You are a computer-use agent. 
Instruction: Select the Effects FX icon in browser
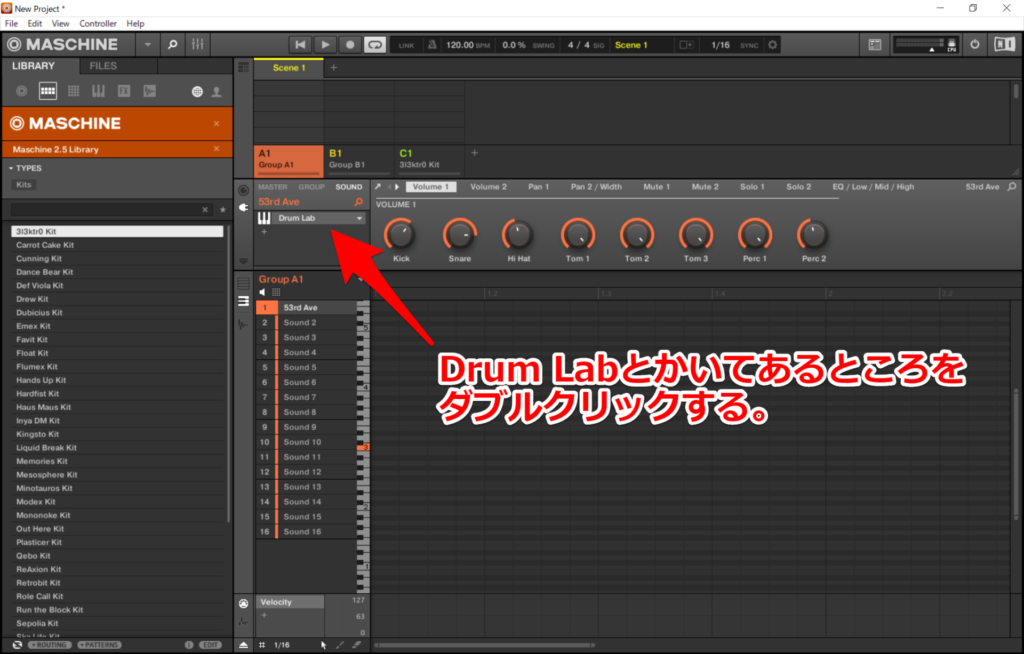click(124, 91)
